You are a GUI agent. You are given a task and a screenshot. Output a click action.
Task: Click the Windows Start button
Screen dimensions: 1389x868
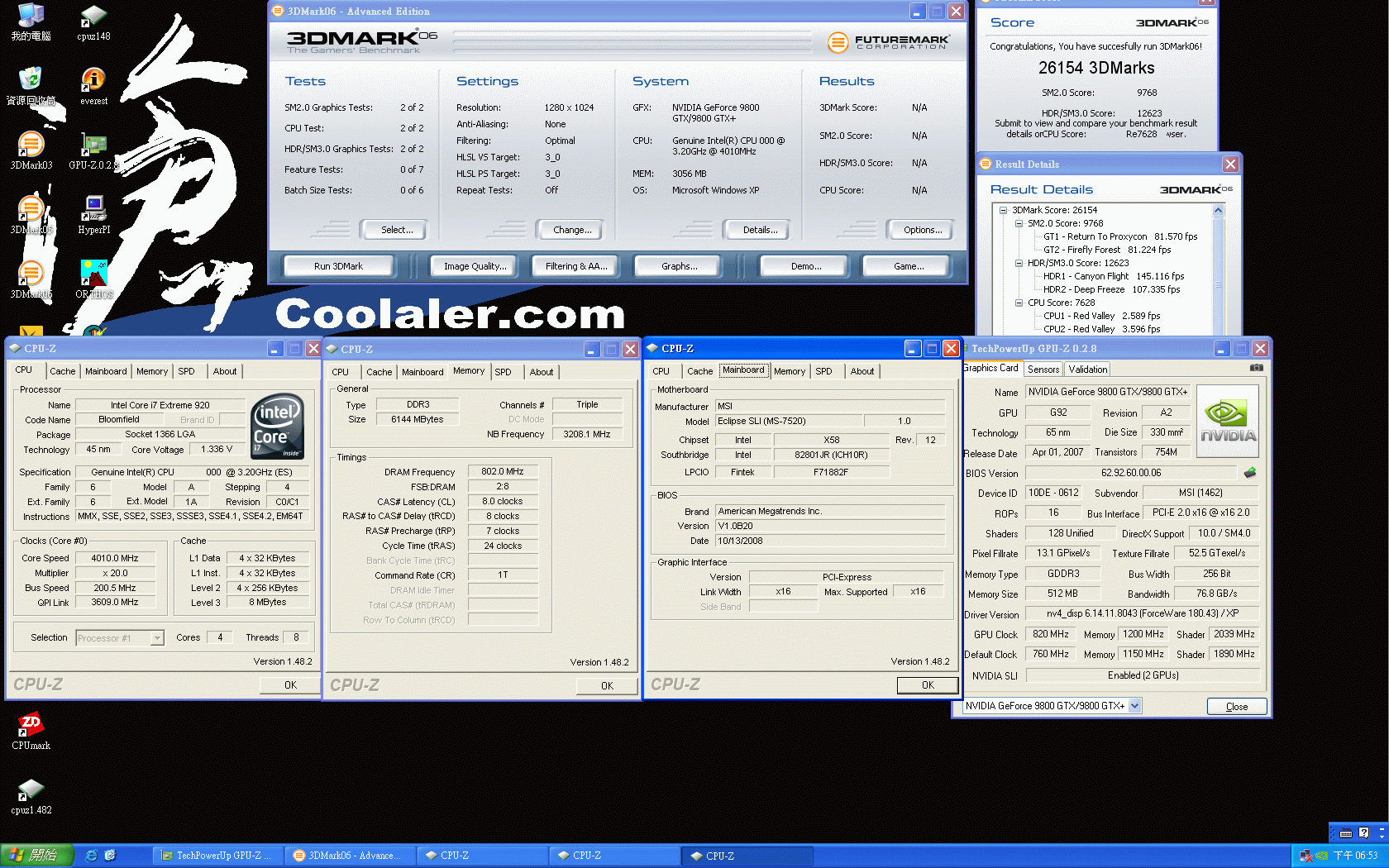[x=37, y=856]
